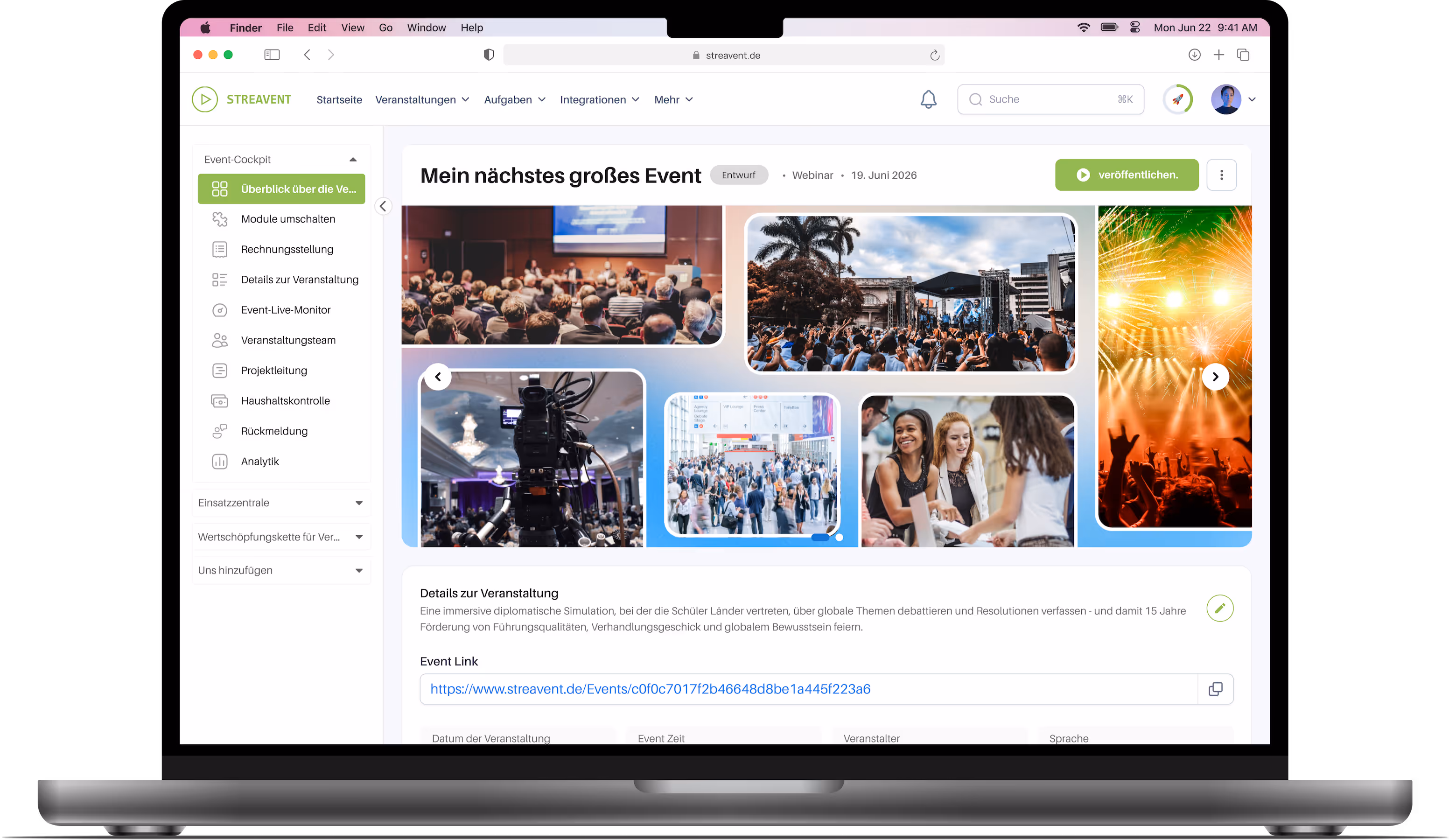Open the File menu
The height and width of the screenshot is (840, 1449).
point(285,28)
